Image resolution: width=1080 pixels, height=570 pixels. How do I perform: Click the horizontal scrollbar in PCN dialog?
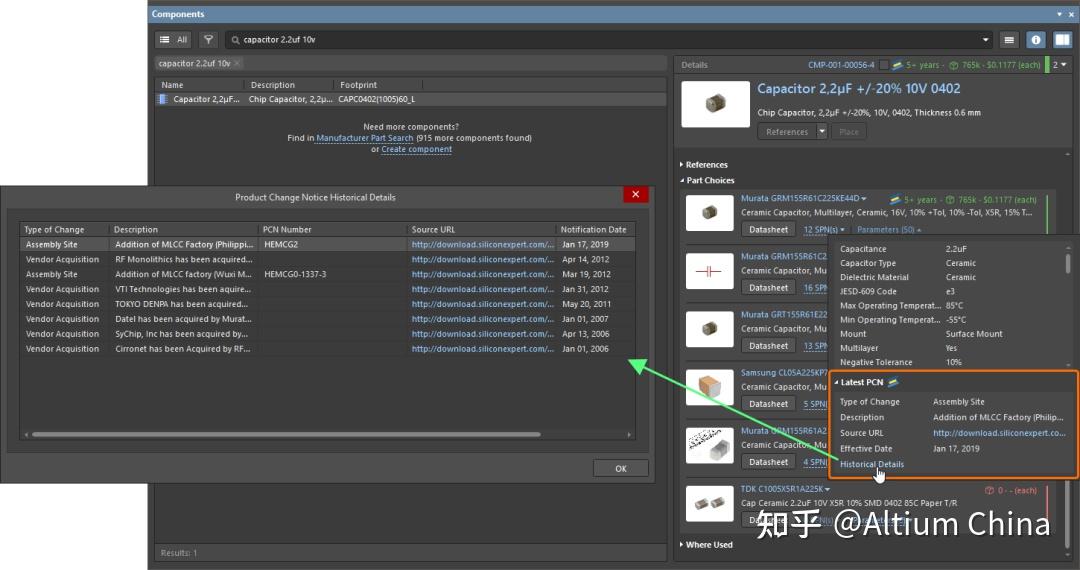[286, 434]
